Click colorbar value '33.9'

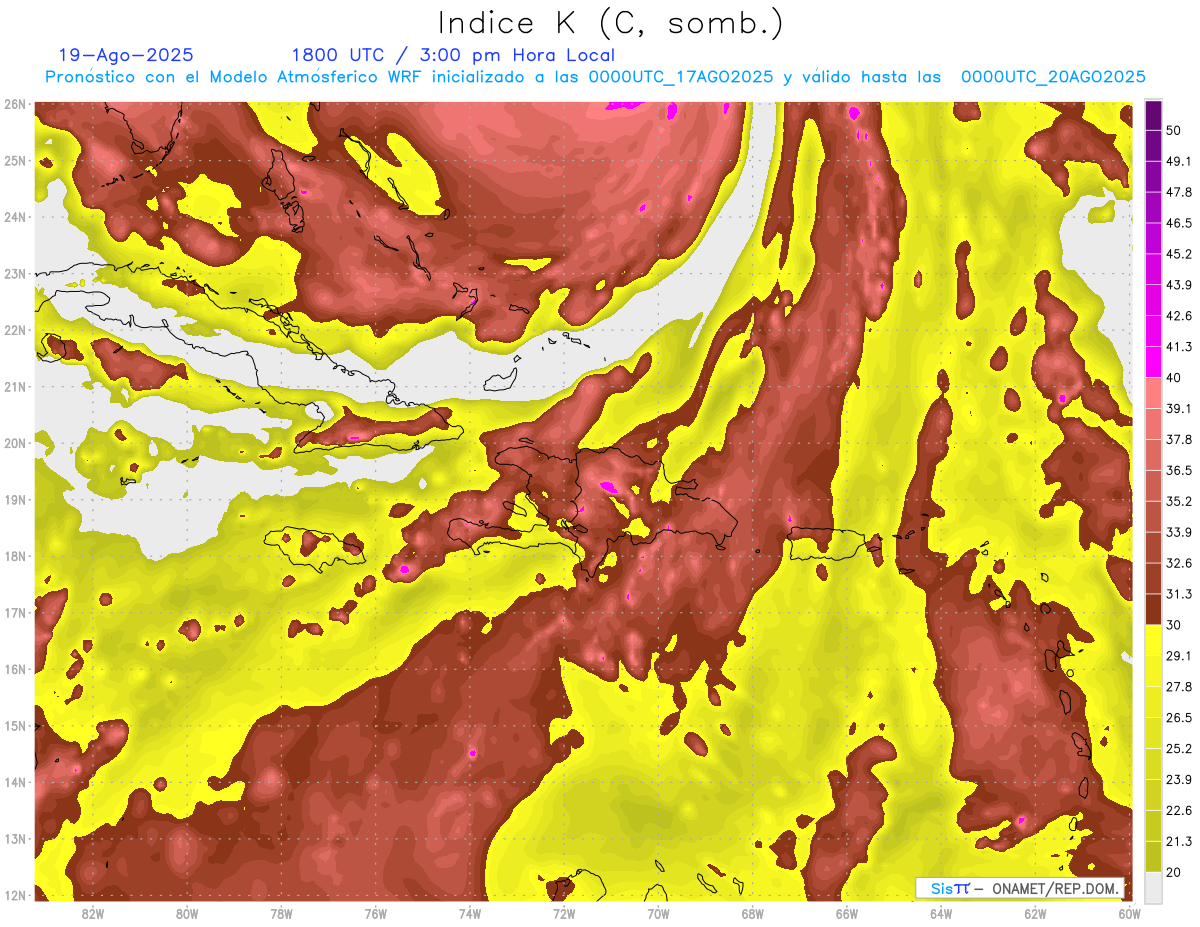click(1179, 532)
